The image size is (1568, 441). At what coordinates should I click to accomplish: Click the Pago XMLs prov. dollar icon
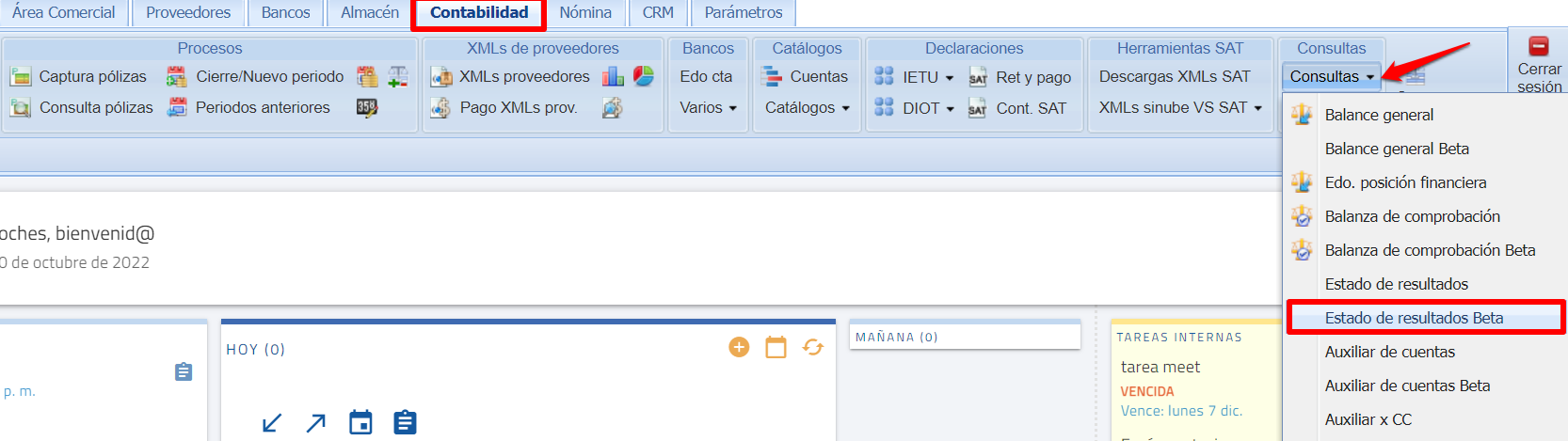(x=441, y=107)
